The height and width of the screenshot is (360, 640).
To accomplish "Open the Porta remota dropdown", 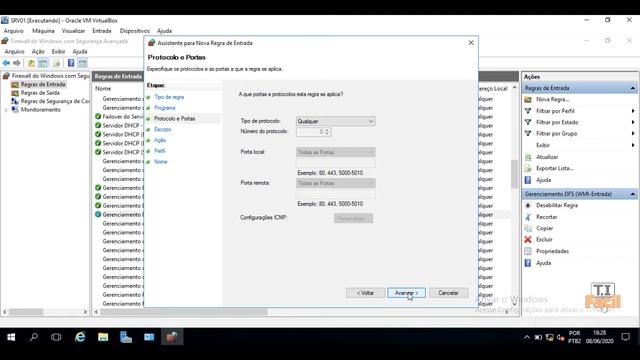I will click(x=336, y=183).
